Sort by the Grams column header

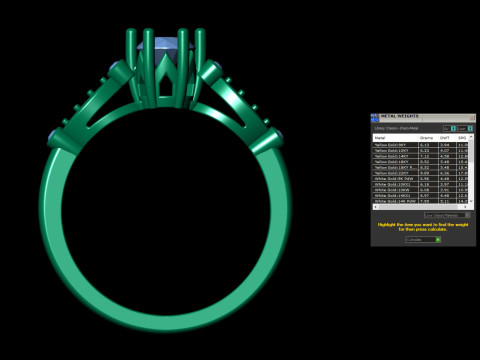pos(428,138)
